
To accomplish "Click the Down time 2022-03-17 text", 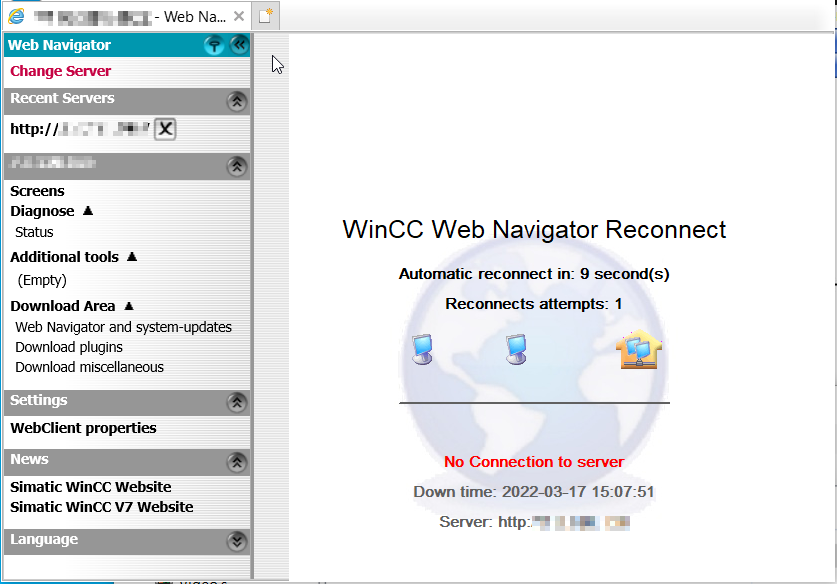I will 534,492.
